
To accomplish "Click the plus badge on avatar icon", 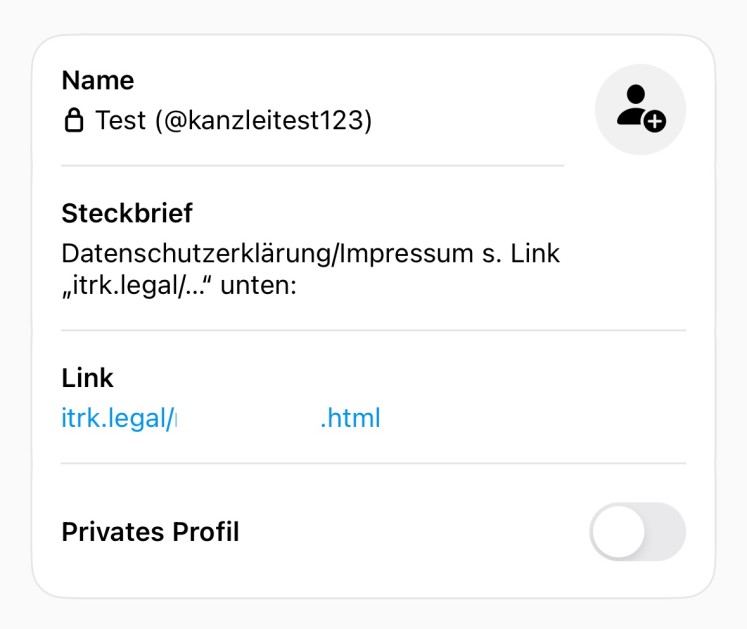I will pyautogui.click(x=654, y=122).
